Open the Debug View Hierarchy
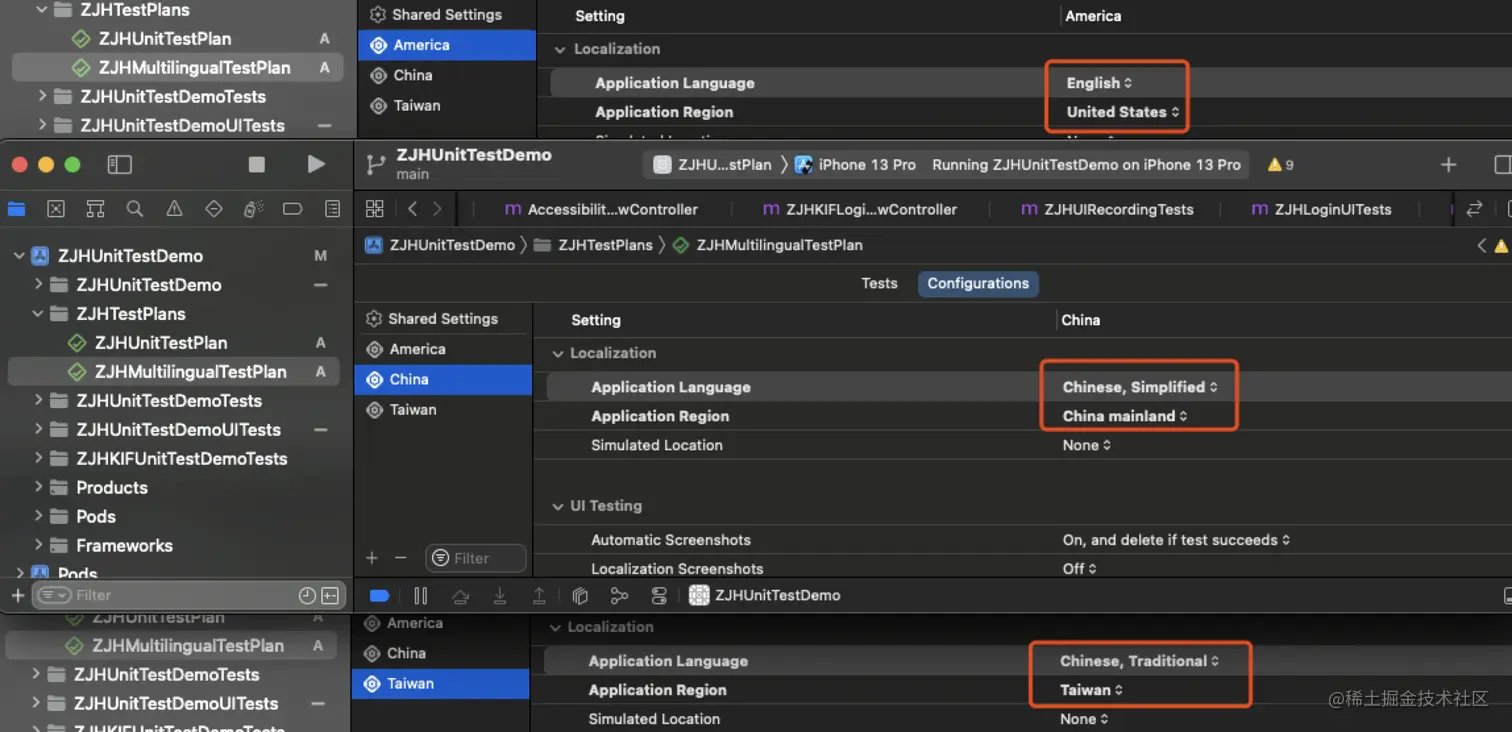The height and width of the screenshot is (732, 1512). [580, 596]
